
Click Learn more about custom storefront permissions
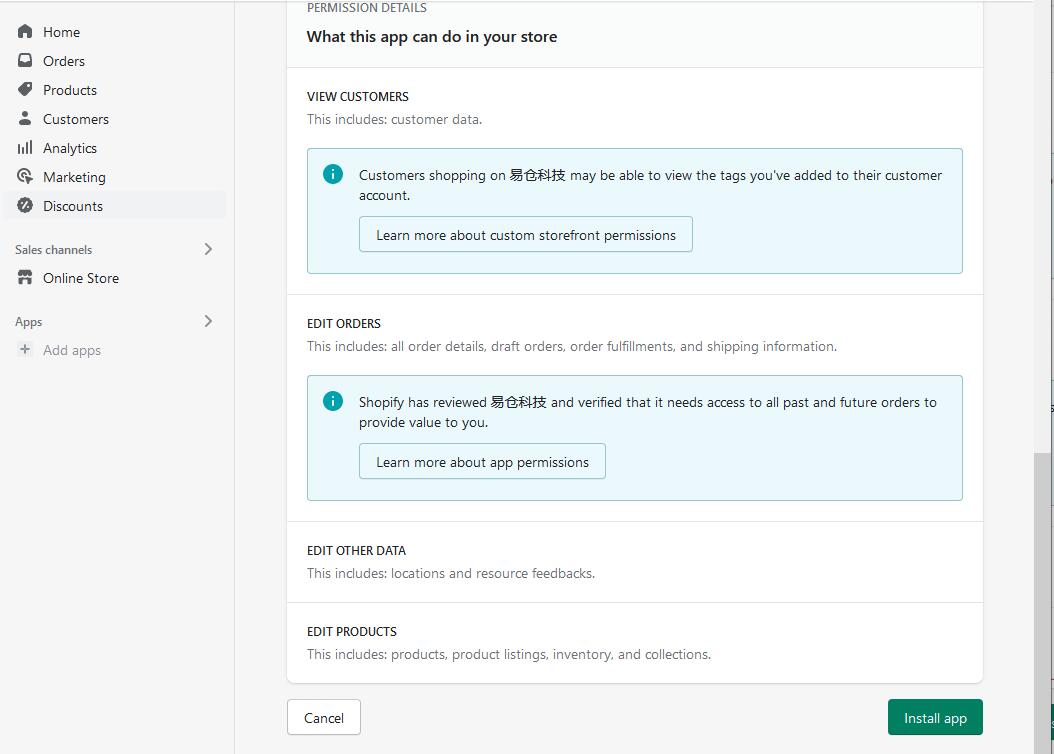pyautogui.click(x=526, y=235)
